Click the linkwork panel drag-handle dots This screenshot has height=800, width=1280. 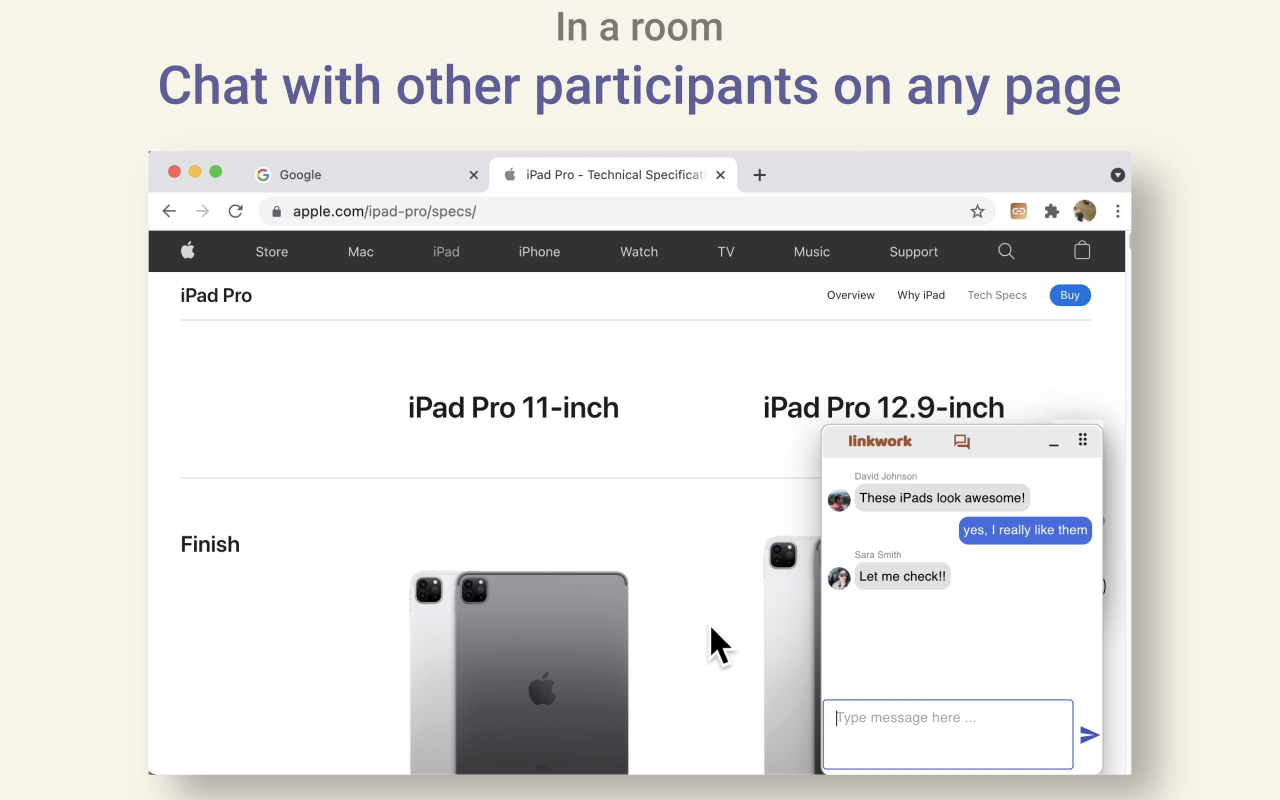point(1083,440)
